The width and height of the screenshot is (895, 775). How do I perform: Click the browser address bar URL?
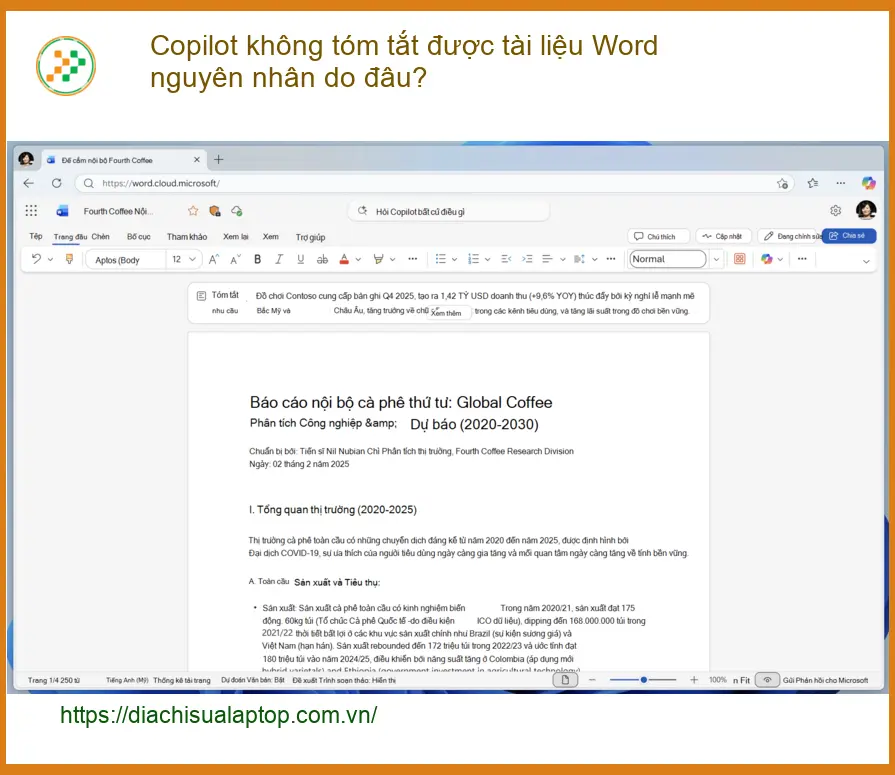[161, 183]
